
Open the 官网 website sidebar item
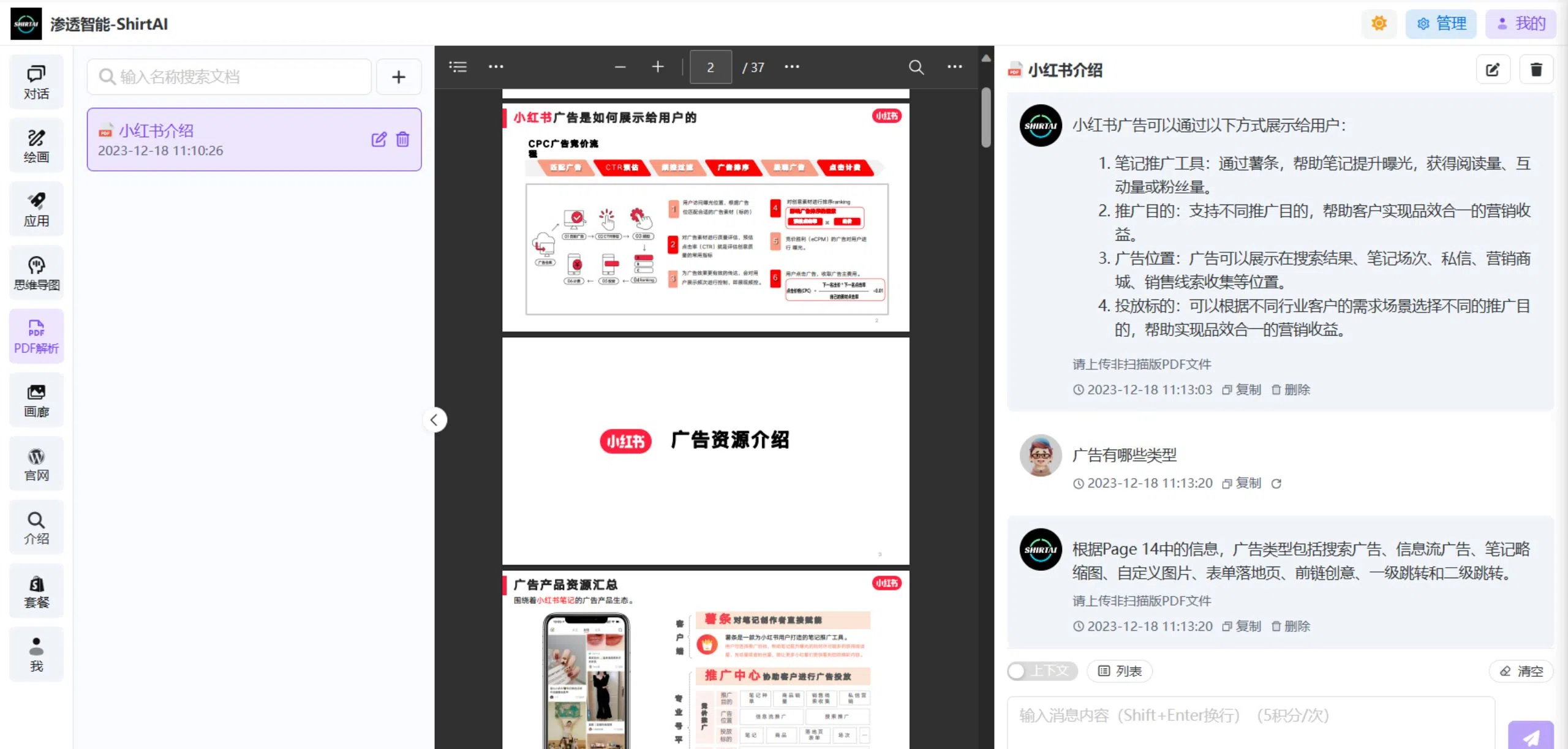click(x=36, y=464)
